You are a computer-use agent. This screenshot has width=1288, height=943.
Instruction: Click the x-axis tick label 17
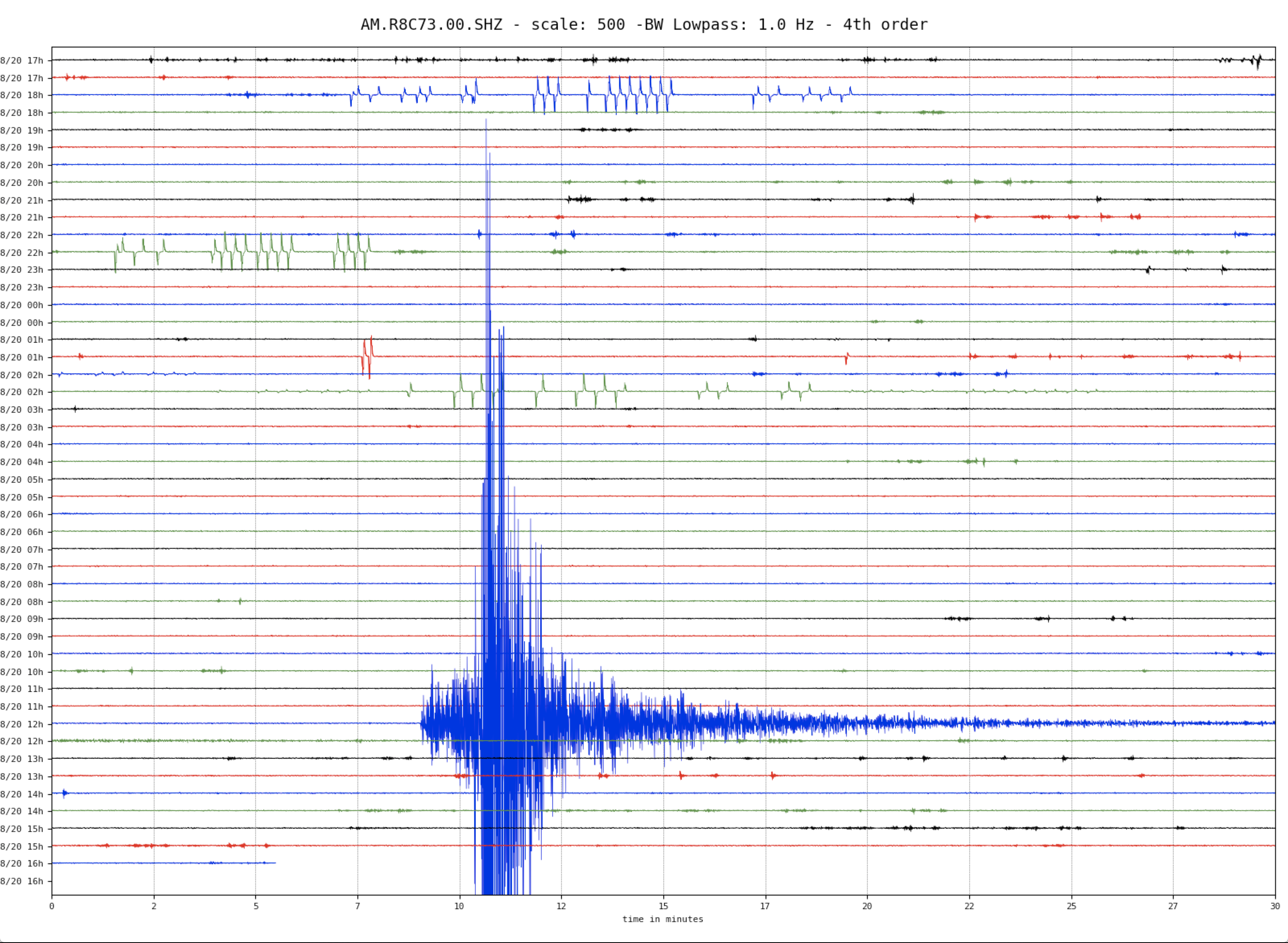coord(765,906)
